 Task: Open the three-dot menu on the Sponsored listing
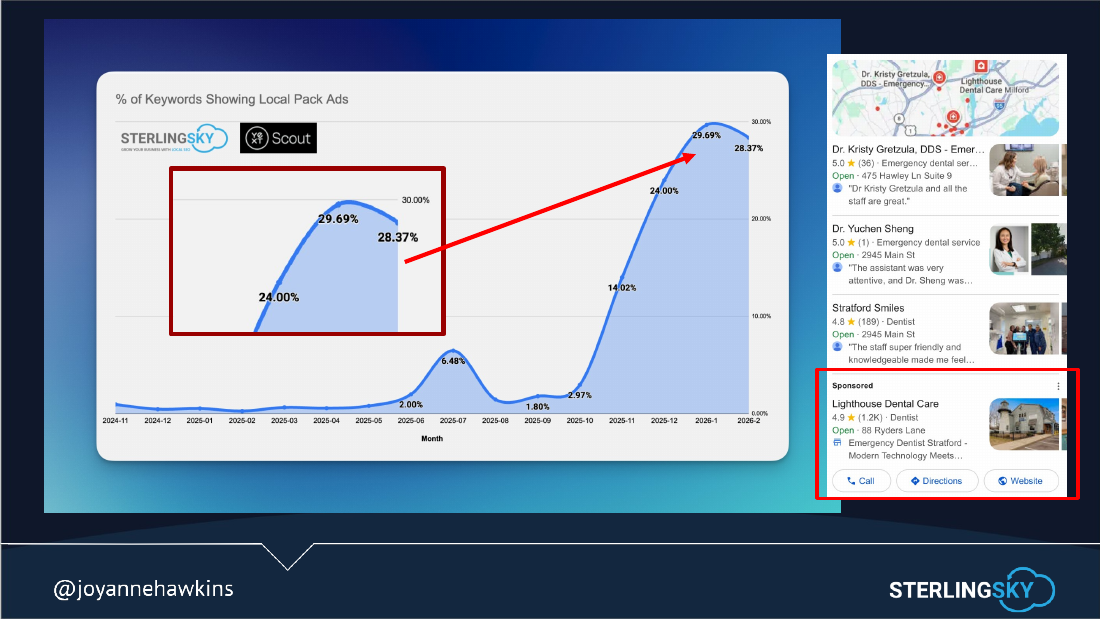point(1058,386)
